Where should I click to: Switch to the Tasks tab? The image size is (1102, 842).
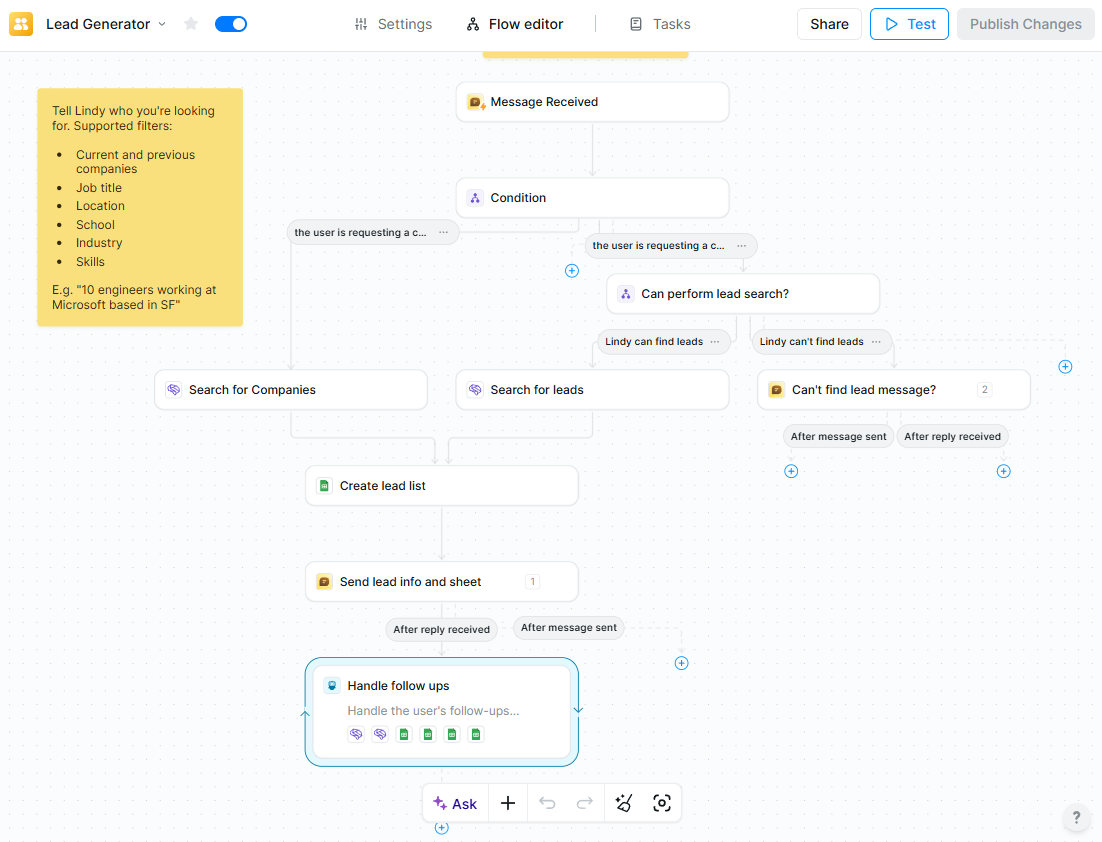[x=660, y=23]
